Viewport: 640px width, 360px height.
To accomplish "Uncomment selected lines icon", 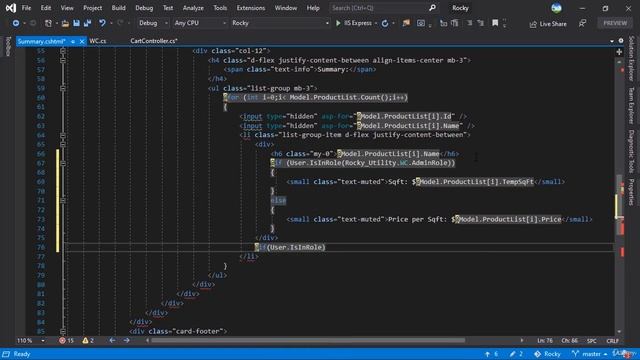I will pos(480,23).
